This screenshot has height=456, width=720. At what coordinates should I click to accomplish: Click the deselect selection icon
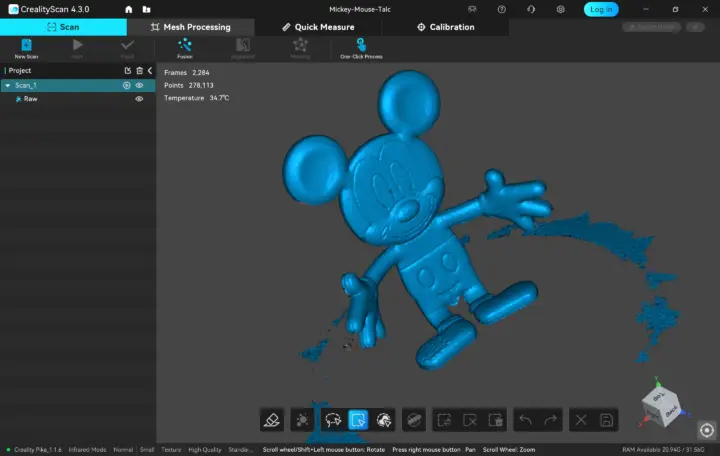point(470,420)
